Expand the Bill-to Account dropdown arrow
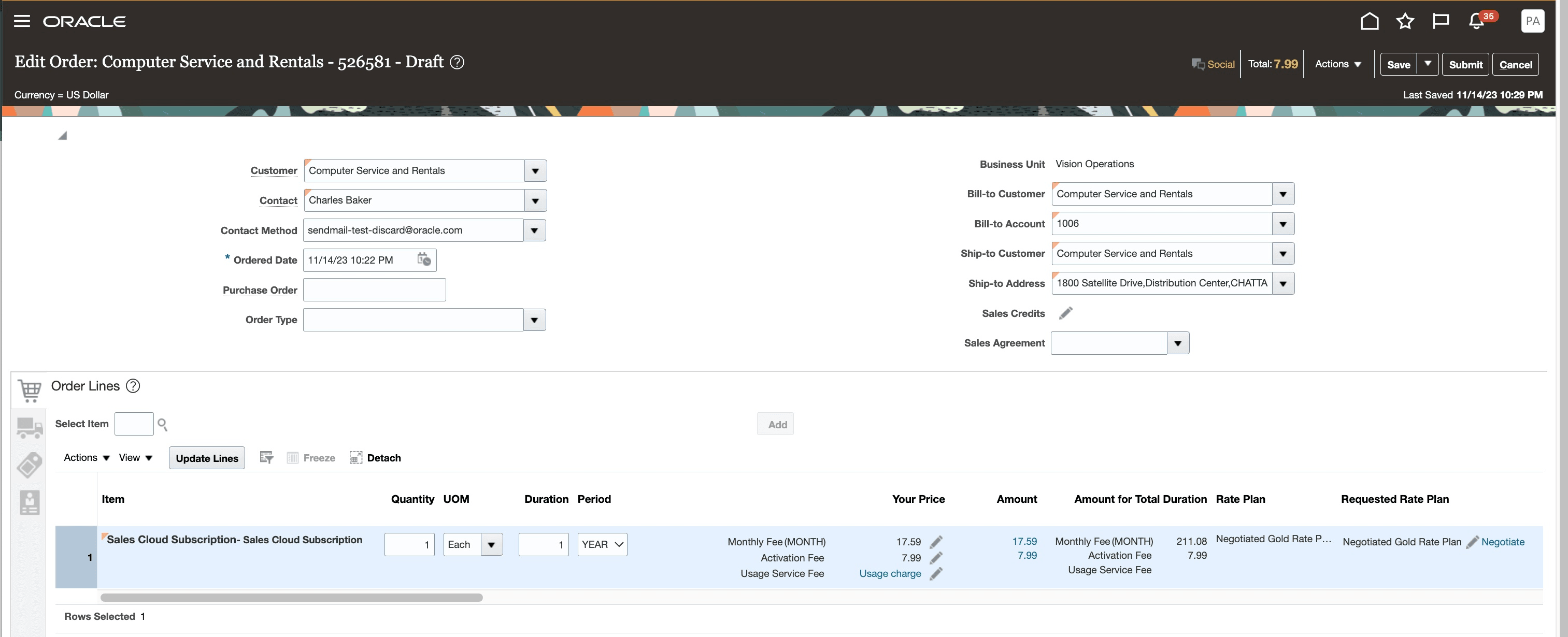This screenshot has height=637, width=1568. point(1282,224)
